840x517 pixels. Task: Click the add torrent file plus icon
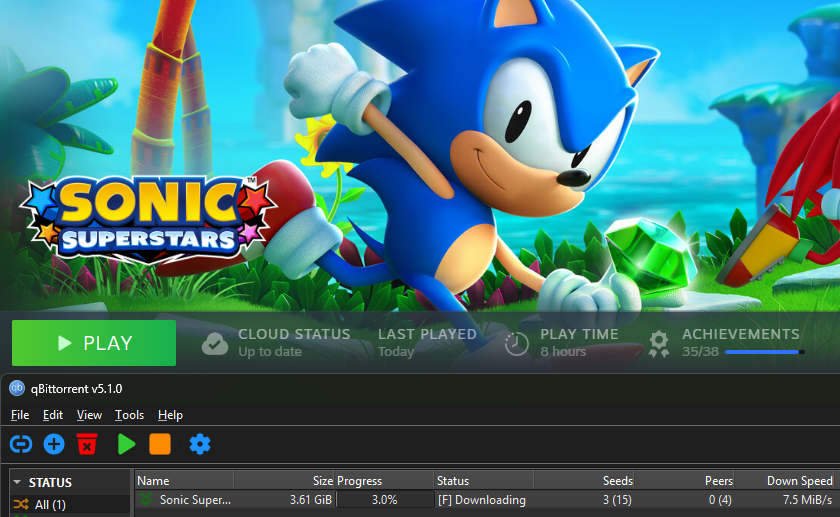click(x=54, y=444)
